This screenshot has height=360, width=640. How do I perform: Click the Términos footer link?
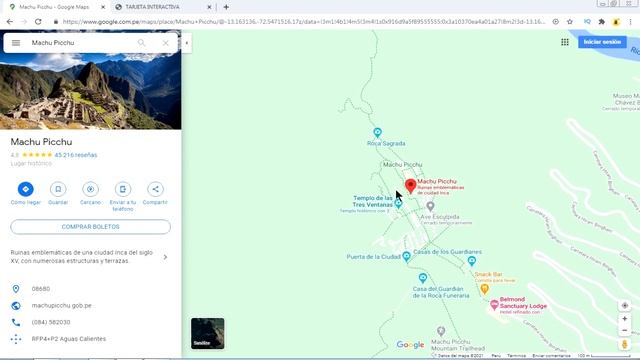click(x=516, y=356)
